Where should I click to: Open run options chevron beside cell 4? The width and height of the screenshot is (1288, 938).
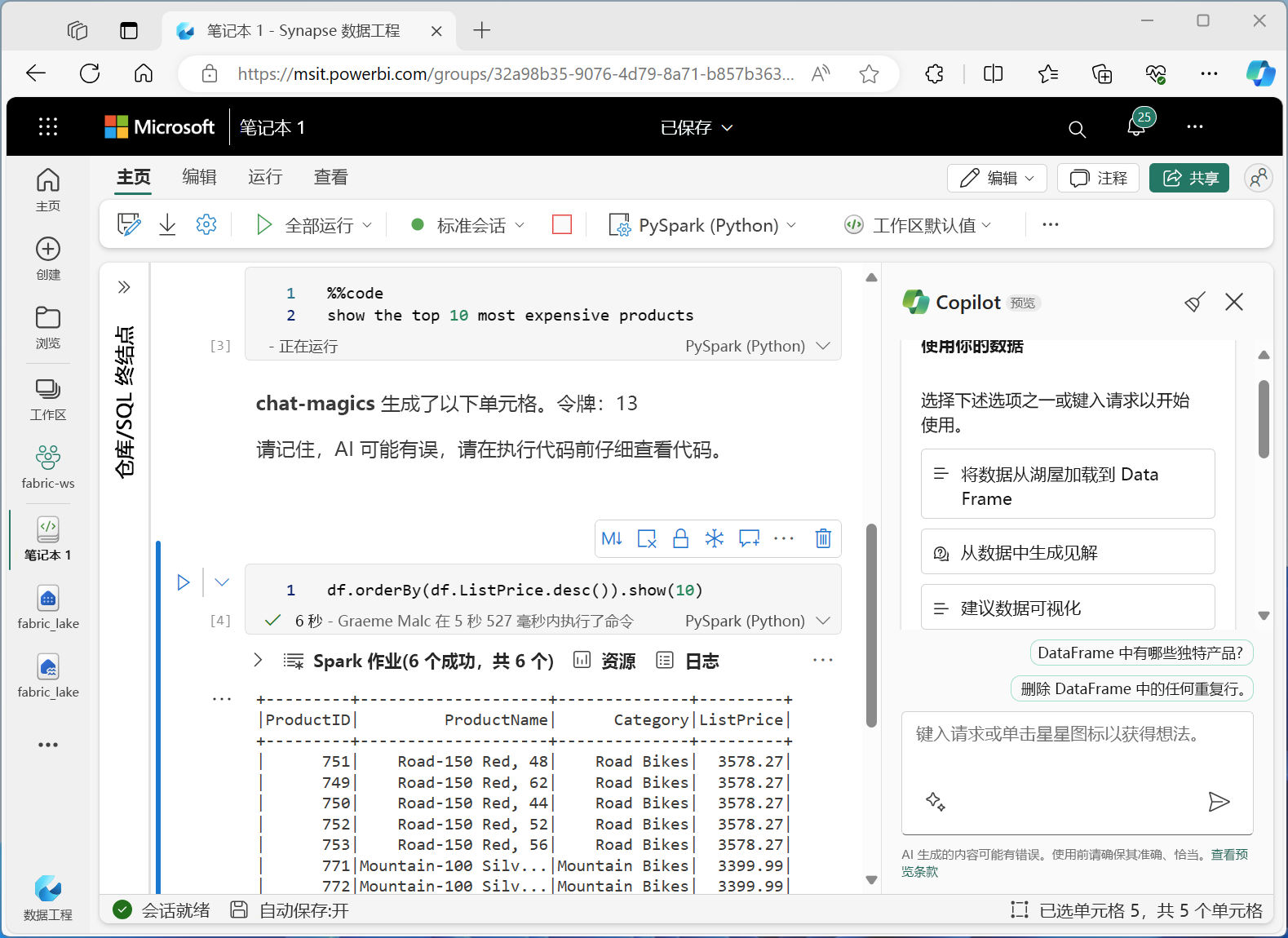pyautogui.click(x=222, y=582)
